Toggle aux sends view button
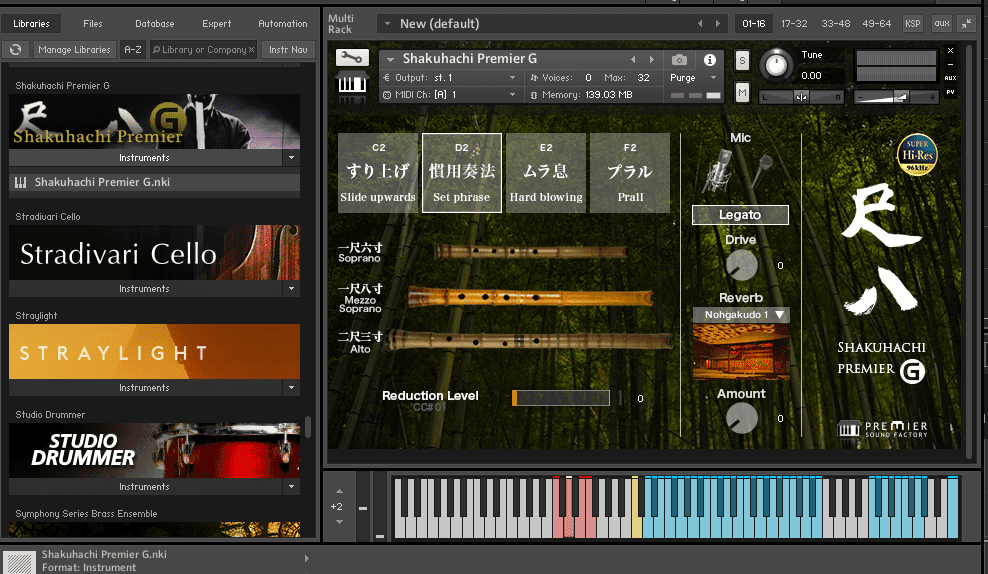Image resolution: width=988 pixels, height=574 pixels. [x=942, y=23]
